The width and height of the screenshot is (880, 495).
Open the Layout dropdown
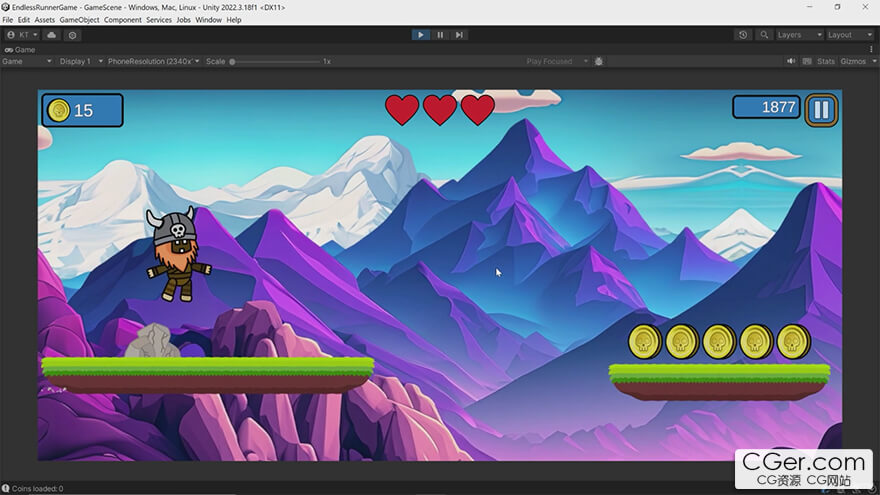[850, 35]
